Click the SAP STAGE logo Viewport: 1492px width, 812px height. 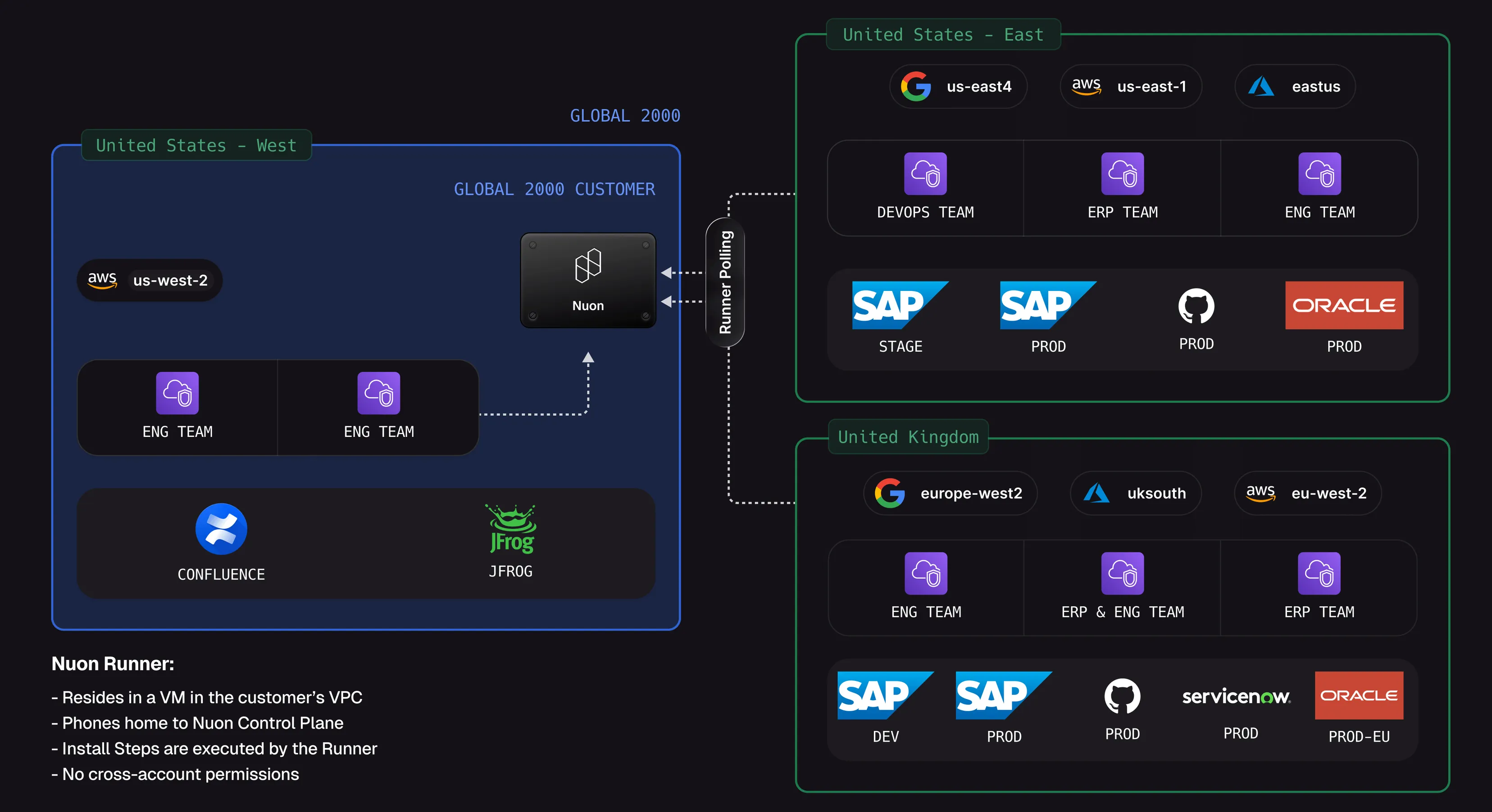pyautogui.click(x=900, y=305)
